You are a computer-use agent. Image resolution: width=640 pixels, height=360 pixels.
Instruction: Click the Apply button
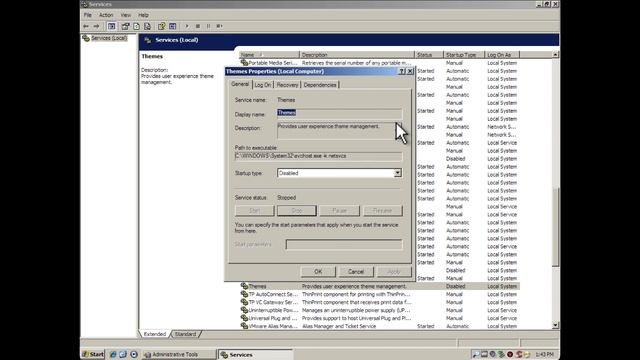pos(393,271)
